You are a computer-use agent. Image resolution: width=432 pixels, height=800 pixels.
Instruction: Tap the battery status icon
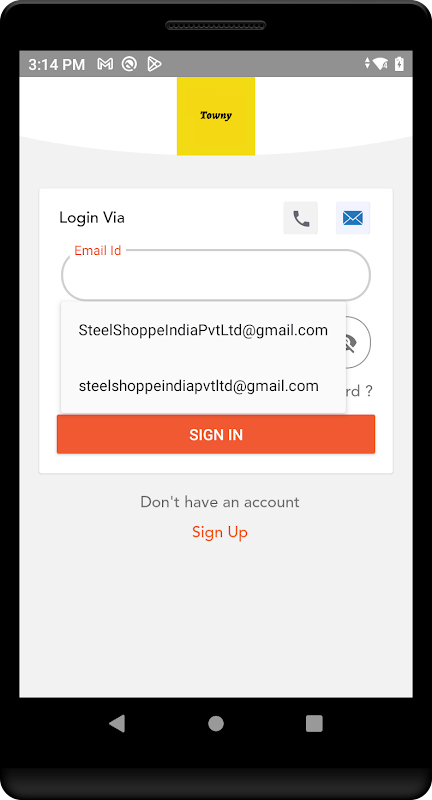click(399, 64)
